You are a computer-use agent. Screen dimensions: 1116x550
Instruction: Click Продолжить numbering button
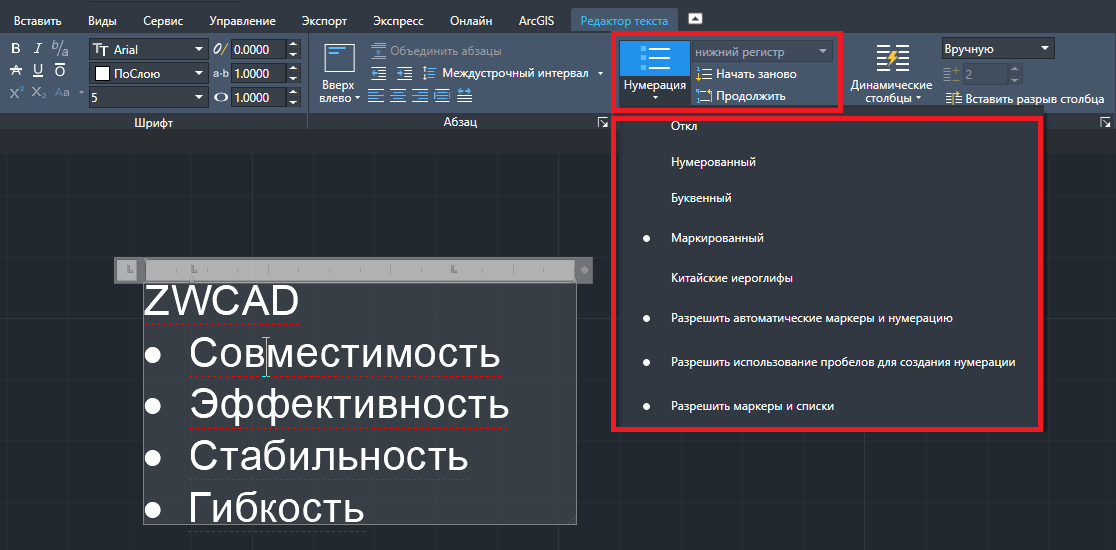click(741, 96)
